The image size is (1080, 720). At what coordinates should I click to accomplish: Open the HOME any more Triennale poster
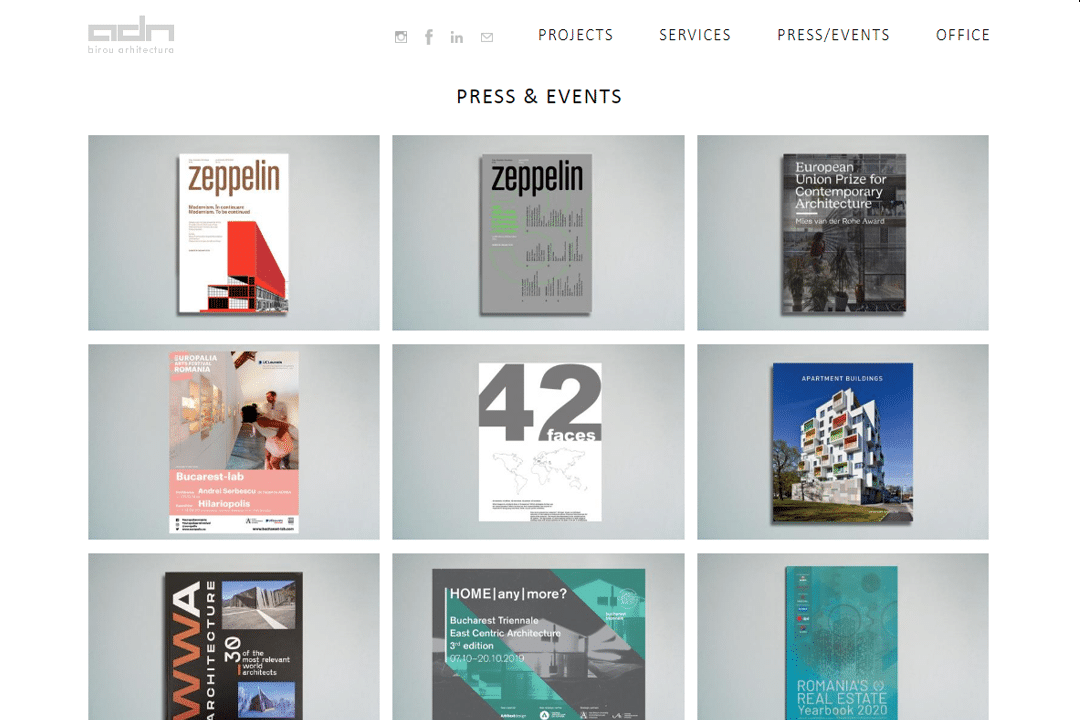pyautogui.click(x=538, y=637)
